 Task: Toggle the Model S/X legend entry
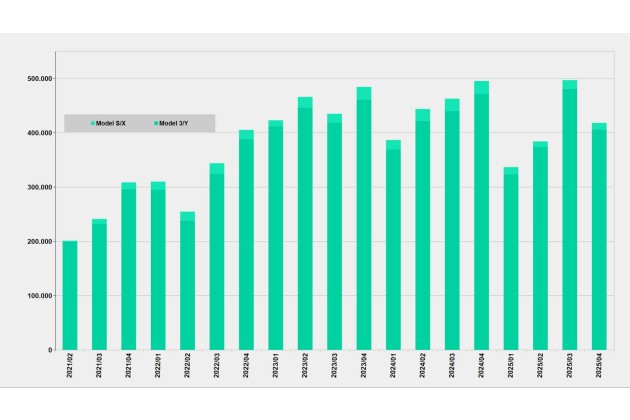[x=110, y=123]
